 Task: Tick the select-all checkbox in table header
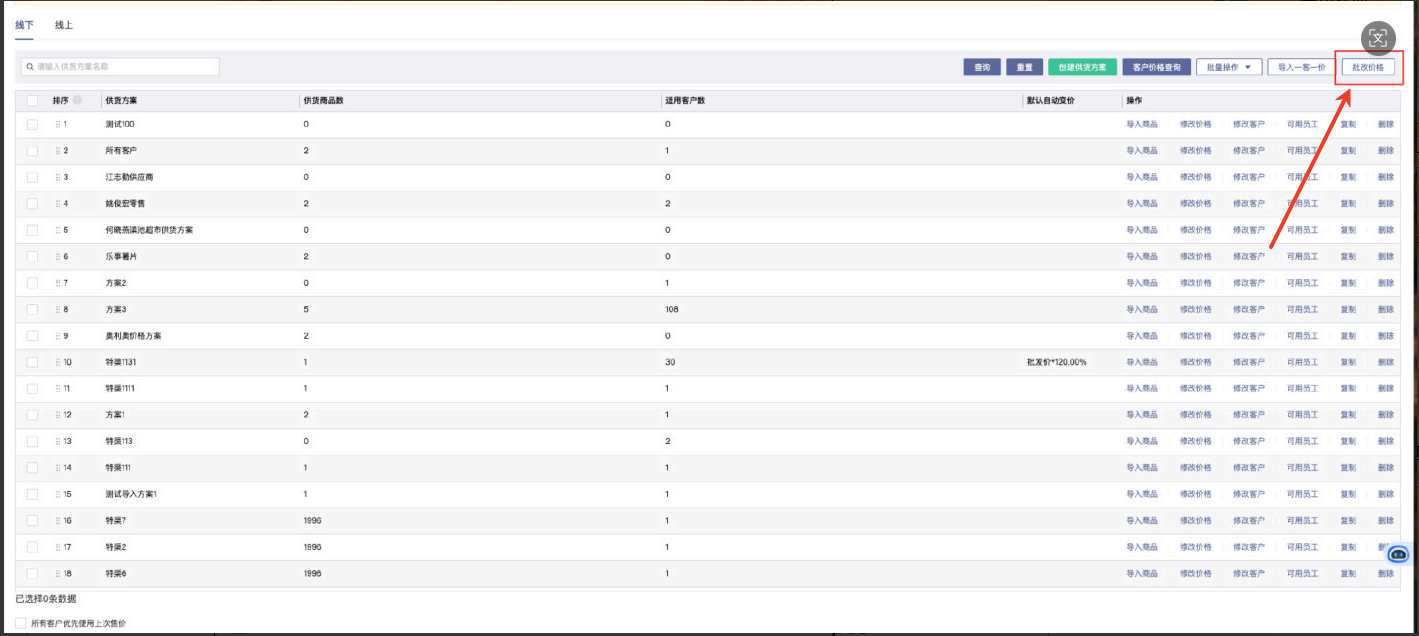pyautogui.click(x=32, y=100)
